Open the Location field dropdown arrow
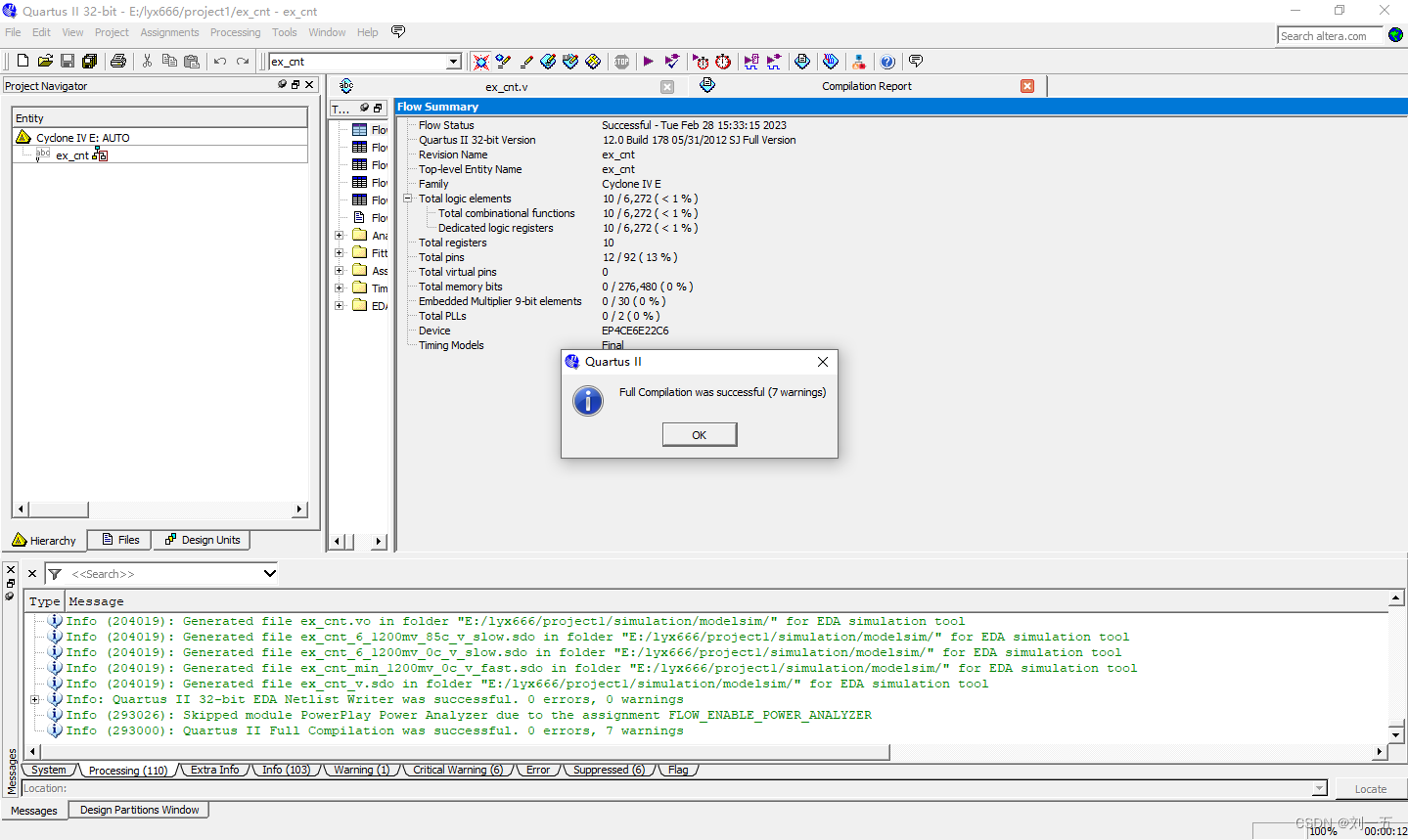The image size is (1408, 840). point(1319,788)
